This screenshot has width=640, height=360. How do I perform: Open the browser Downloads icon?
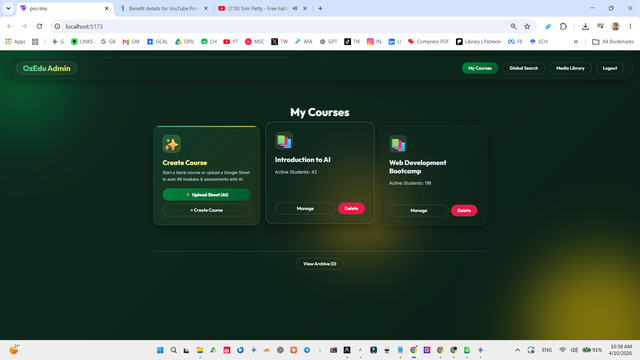[x=585, y=26]
